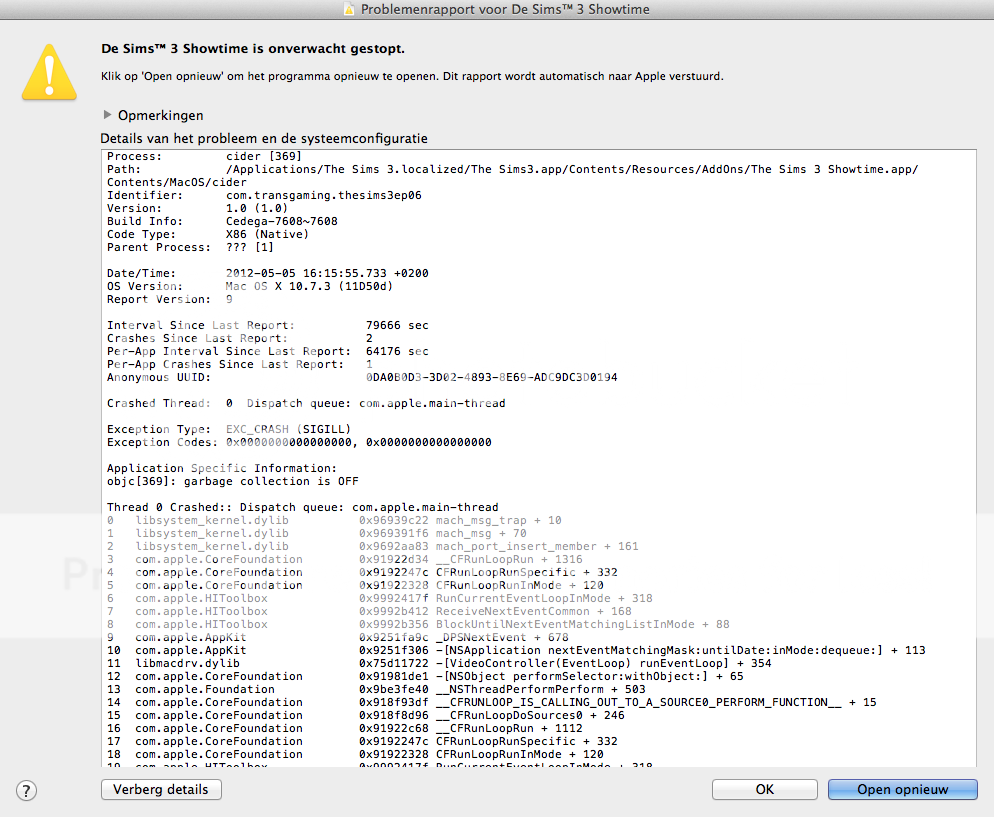Select 'objc[369]: garbage collection is OFF' line
The width and height of the screenshot is (994, 817).
233,481
